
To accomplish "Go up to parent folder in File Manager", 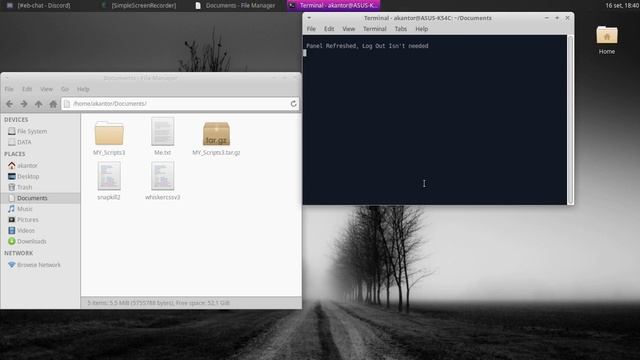I will pyautogui.click(x=38, y=104).
